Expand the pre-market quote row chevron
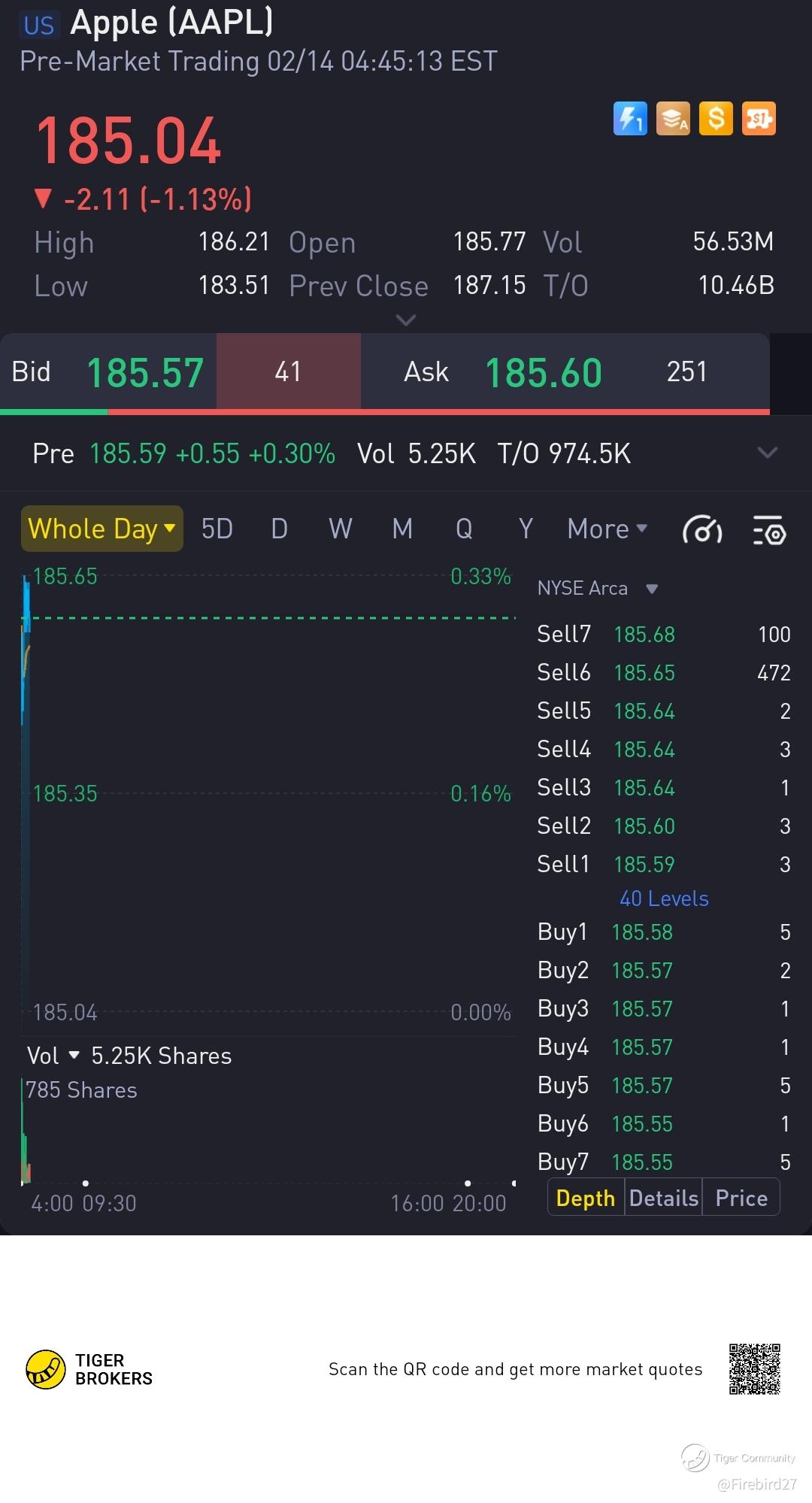Screen dimensions: 812x1503 pos(767,453)
